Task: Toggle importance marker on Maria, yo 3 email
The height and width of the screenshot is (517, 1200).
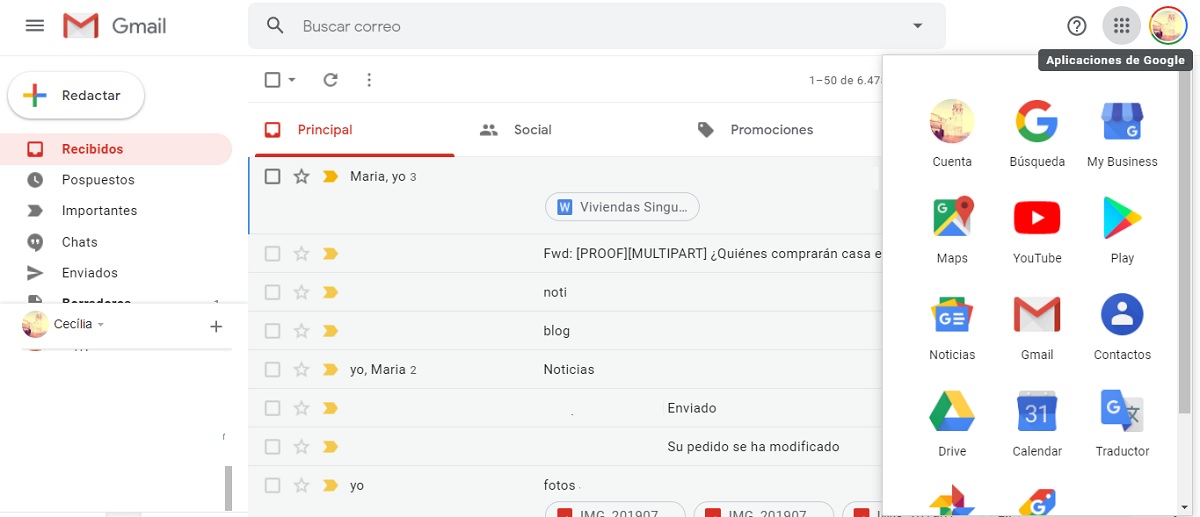Action: (331, 177)
